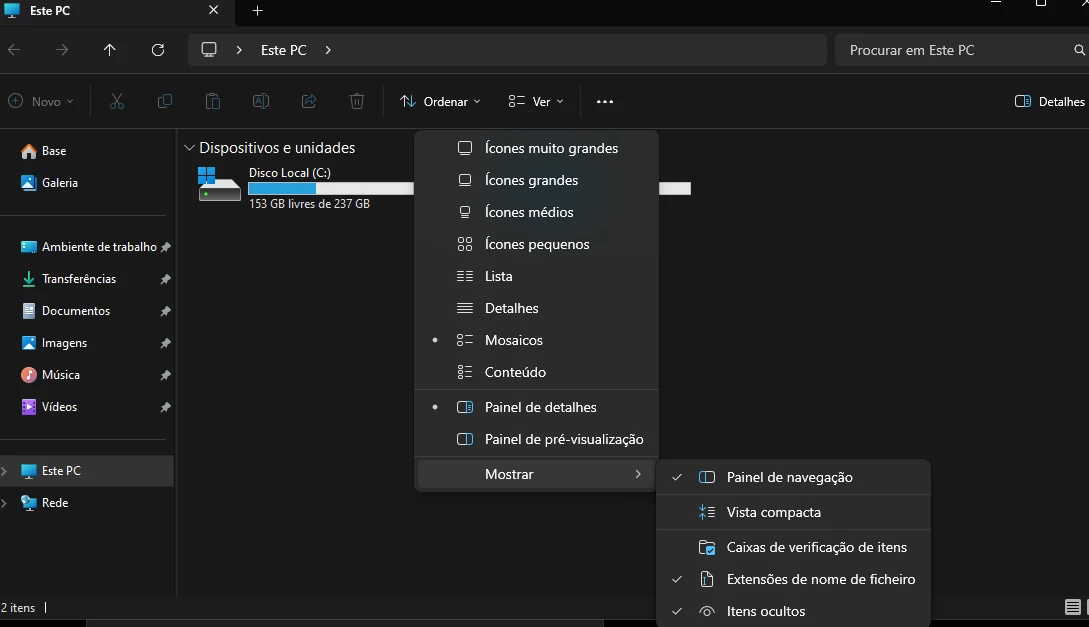Open Galeria in the sidebar
The image size is (1089, 627).
click(49, 183)
